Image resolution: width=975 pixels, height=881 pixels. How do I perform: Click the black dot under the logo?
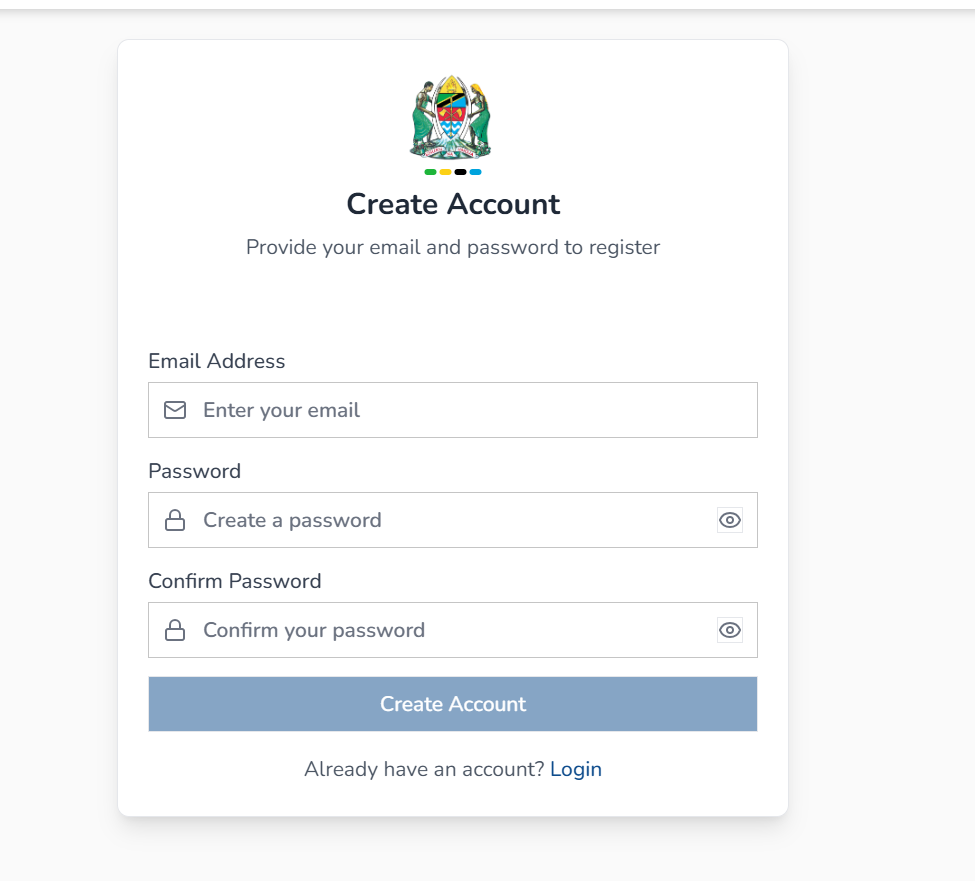pyautogui.click(x=460, y=172)
